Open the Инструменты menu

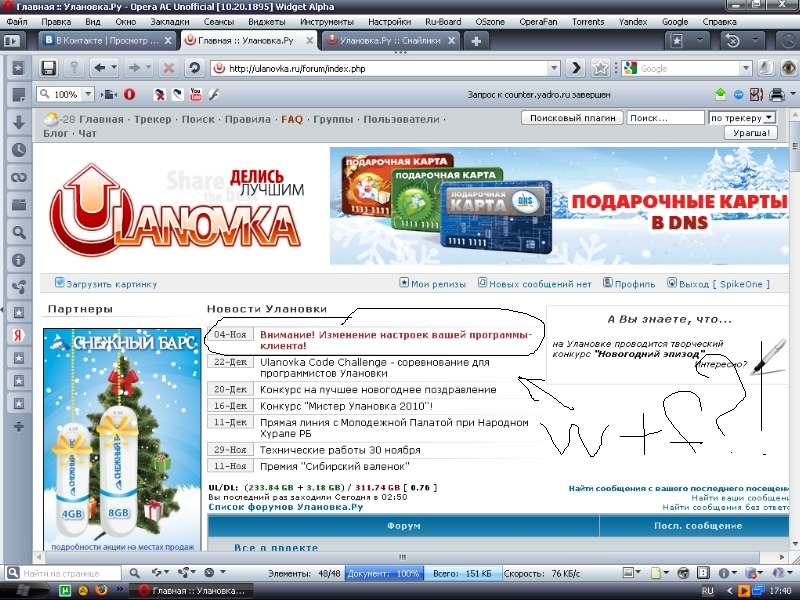click(x=327, y=22)
